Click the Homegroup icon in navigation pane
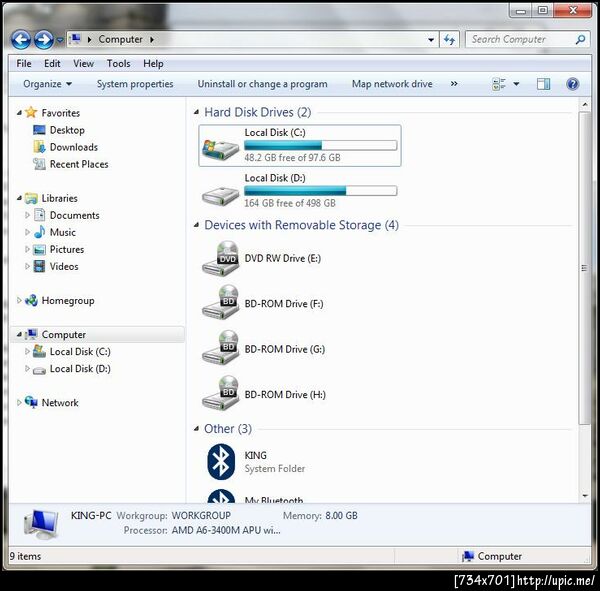Image resolution: width=600 pixels, height=591 pixels. tap(31, 300)
